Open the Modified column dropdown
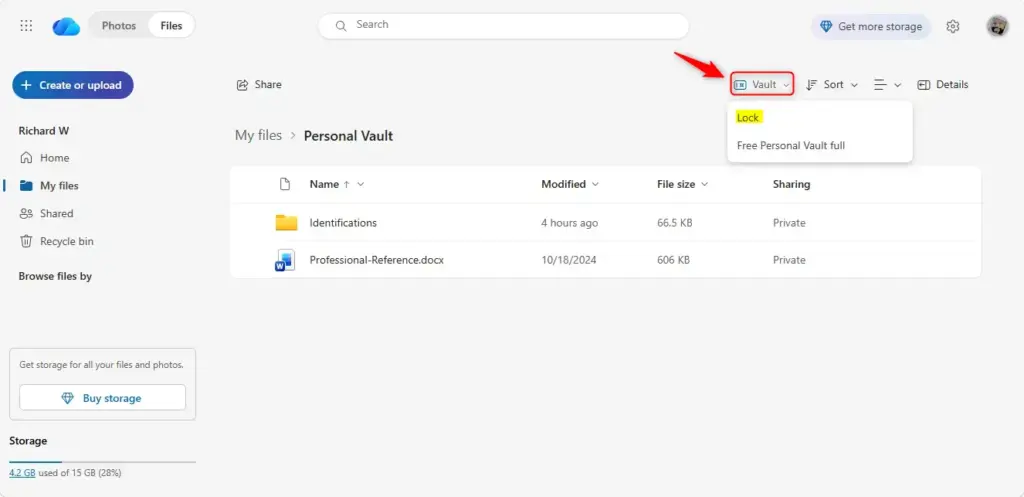Viewport: 1024px width, 497px height. (569, 184)
